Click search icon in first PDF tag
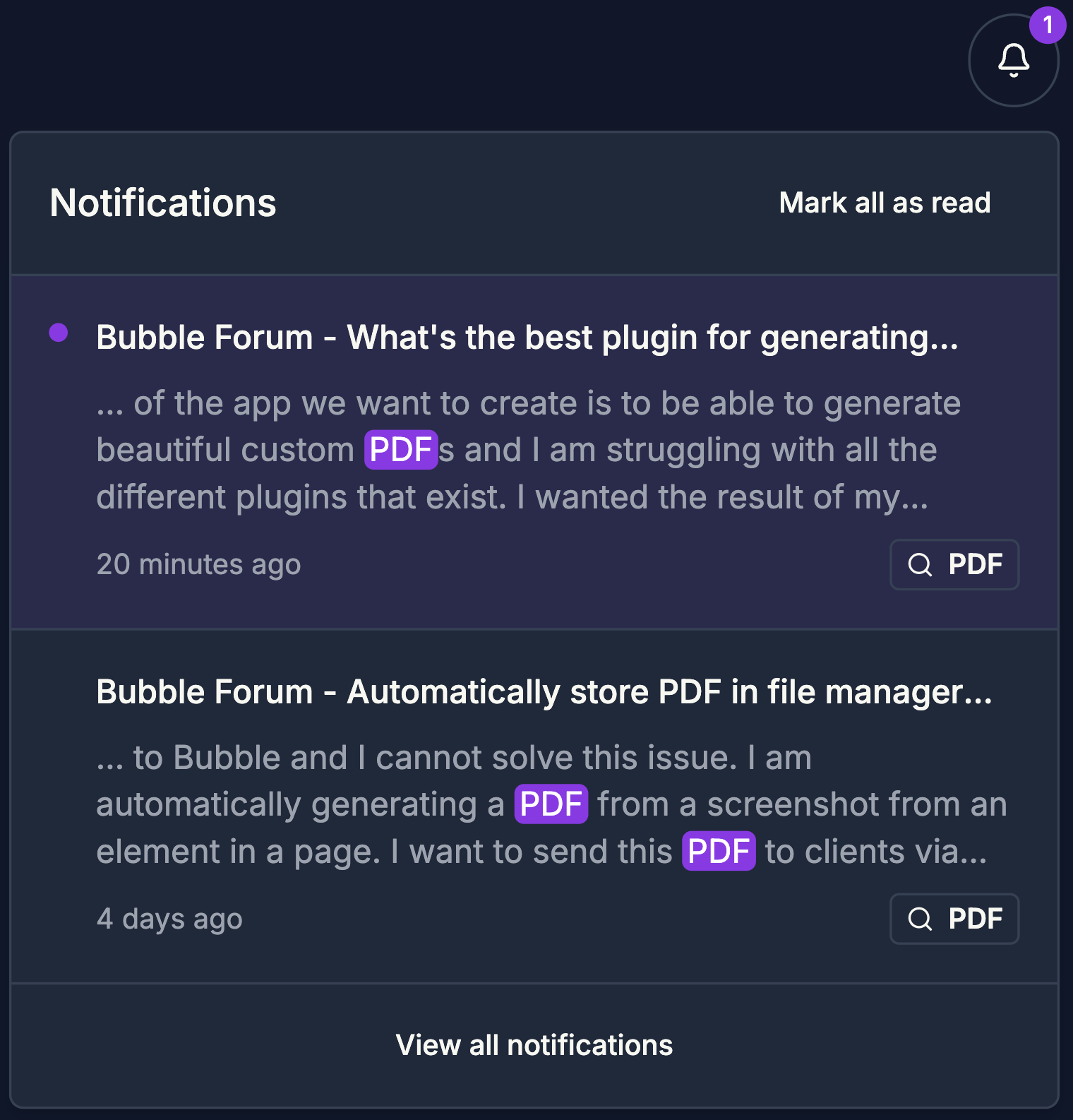This screenshot has height=1120, width=1073. click(x=920, y=564)
